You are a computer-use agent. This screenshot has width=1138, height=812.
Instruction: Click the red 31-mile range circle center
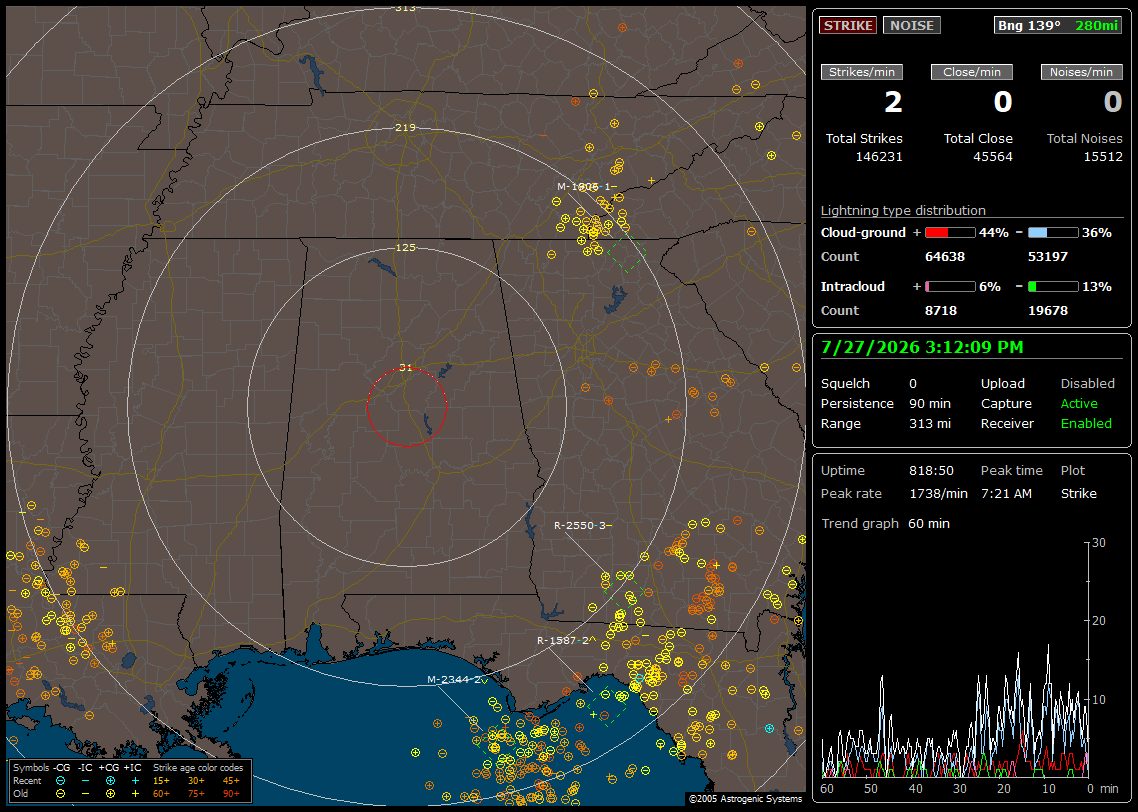(406, 407)
